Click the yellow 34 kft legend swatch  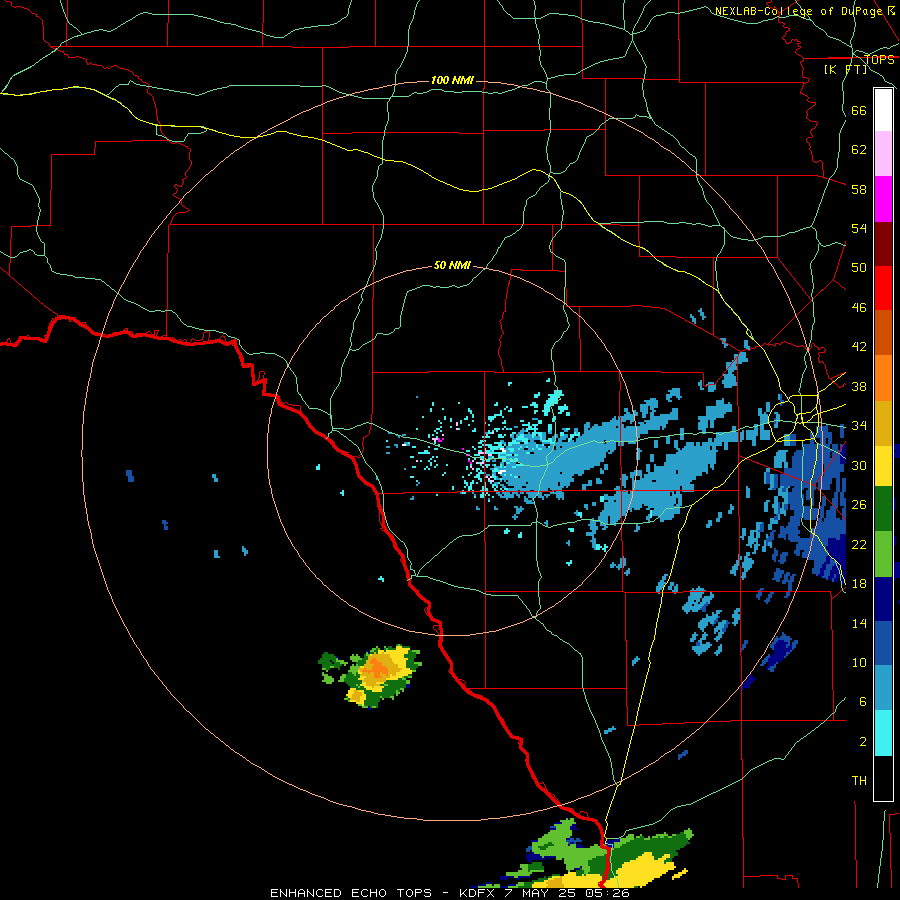(x=883, y=465)
